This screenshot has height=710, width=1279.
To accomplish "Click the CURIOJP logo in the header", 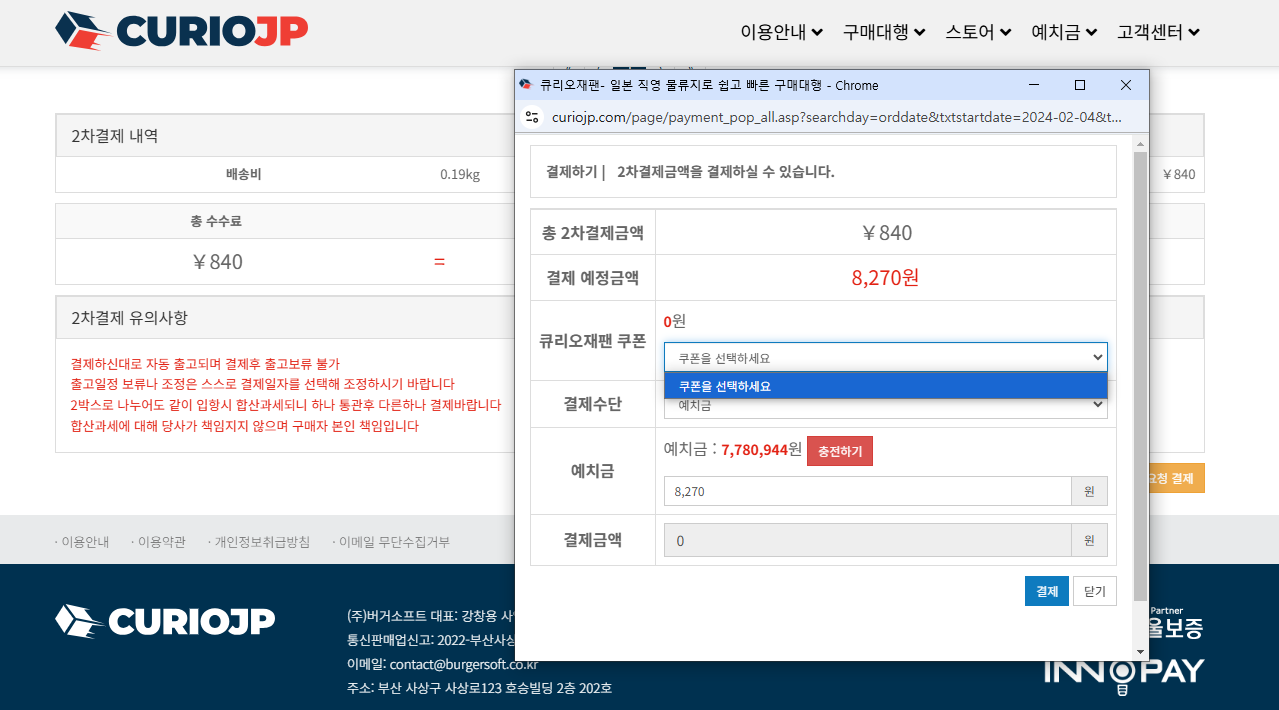I will point(181,30).
